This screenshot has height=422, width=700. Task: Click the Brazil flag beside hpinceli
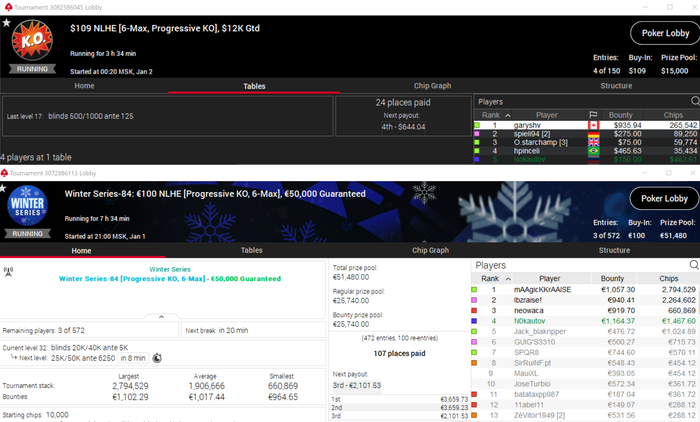pyautogui.click(x=593, y=151)
